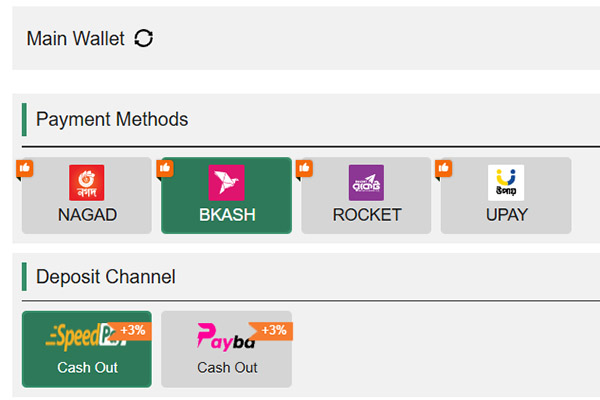The height and width of the screenshot is (400, 600).
Task: Refresh the Main Wallet balance
Action: coord(144,39)
